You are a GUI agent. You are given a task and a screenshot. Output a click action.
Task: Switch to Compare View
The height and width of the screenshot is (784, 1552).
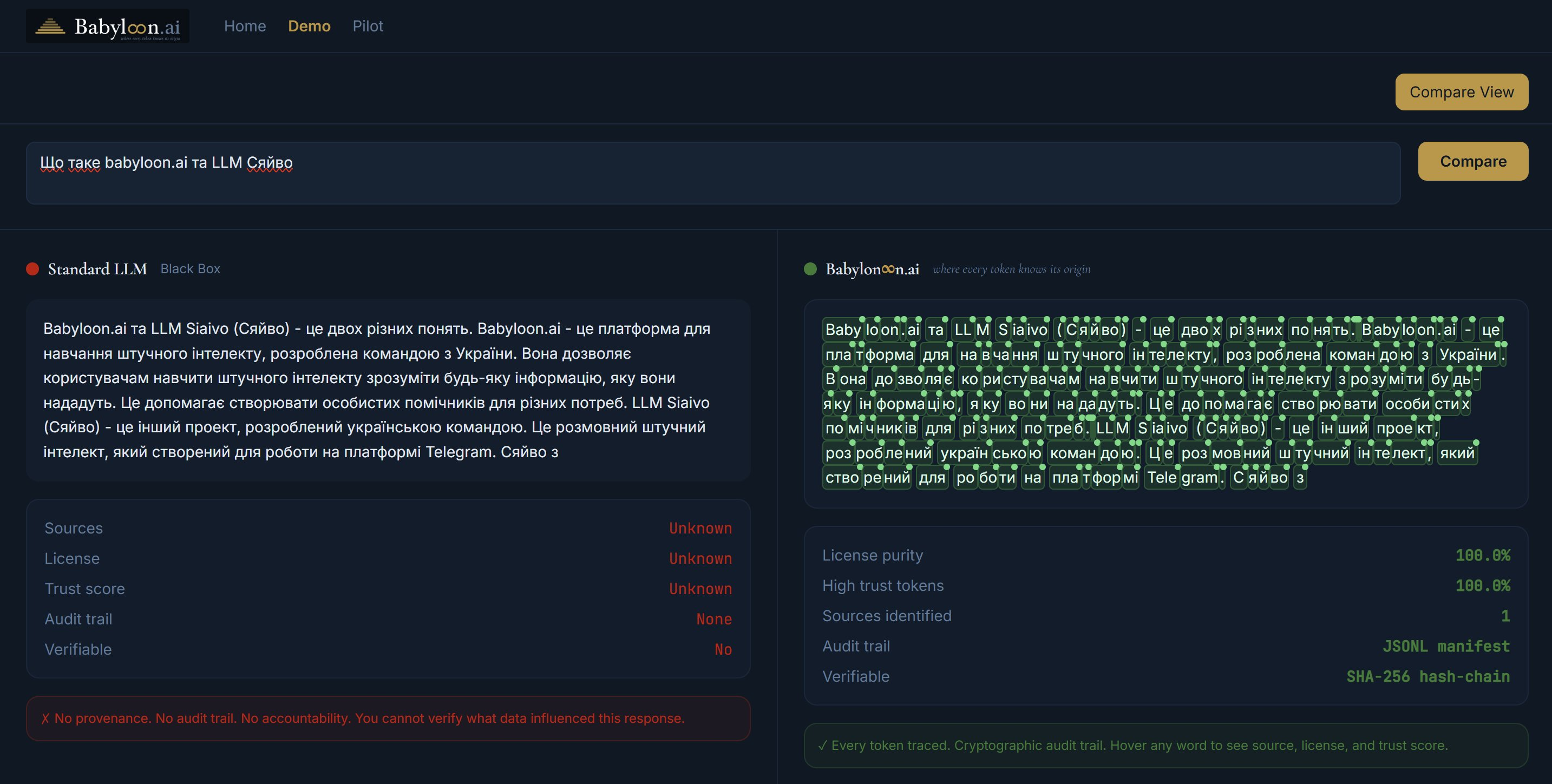click(1462, 92)
